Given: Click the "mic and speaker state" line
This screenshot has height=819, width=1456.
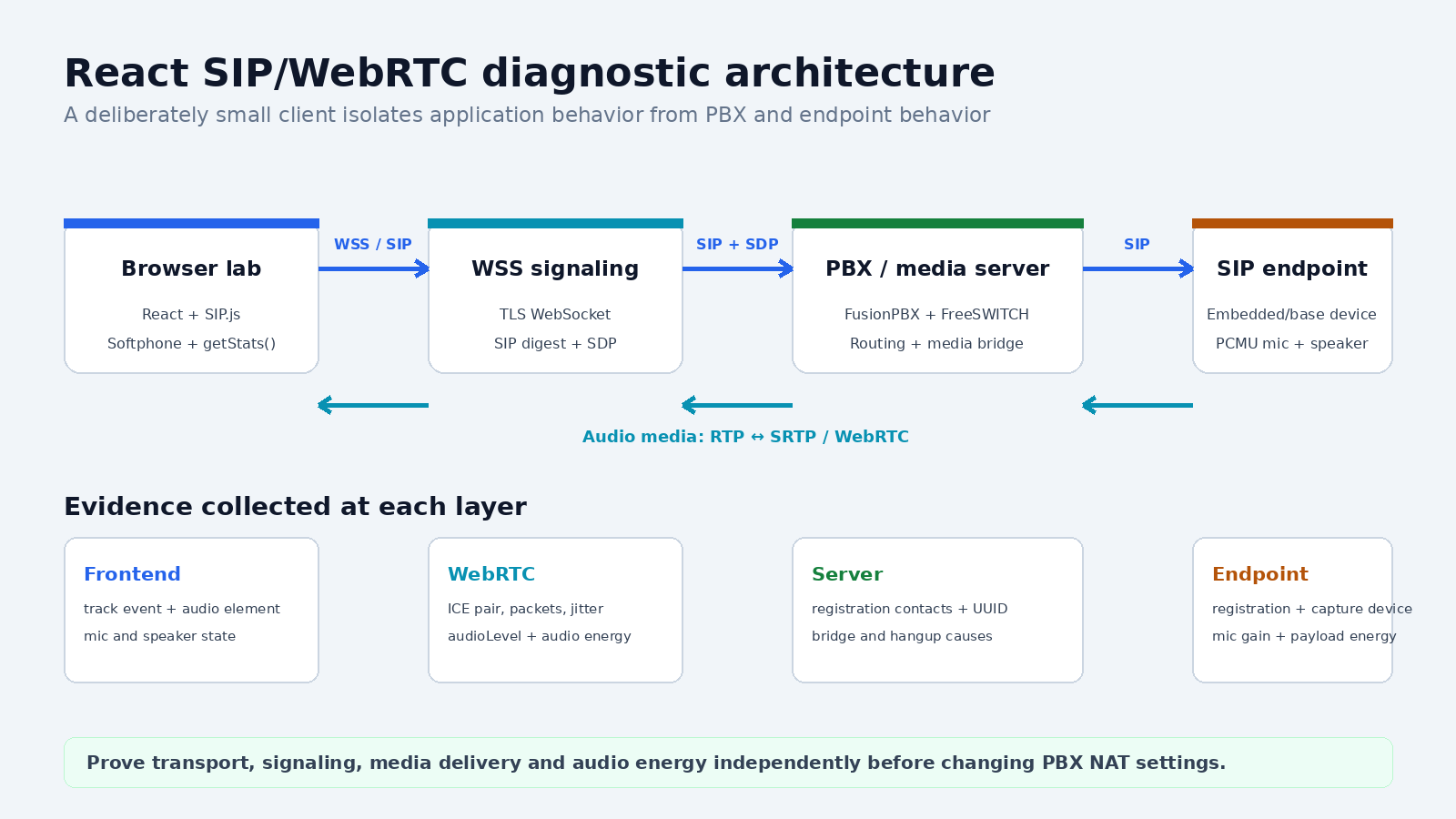Looking at the screenshot, I should [159, 636].
